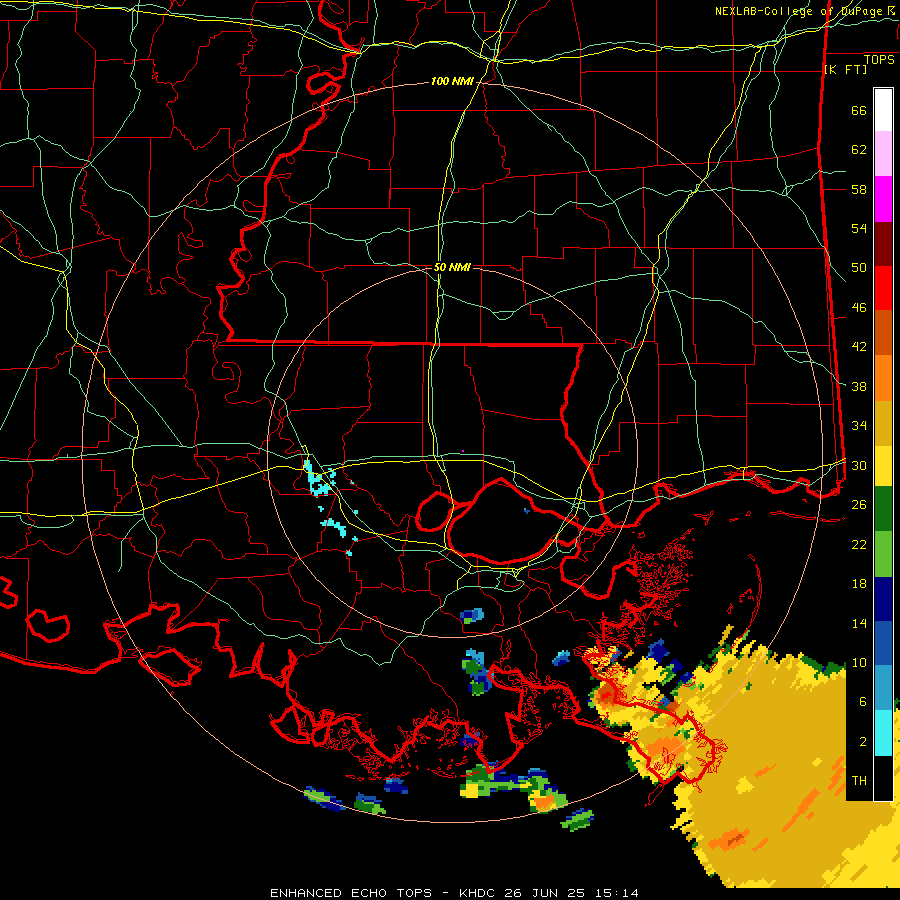Image resolution: width=900 pixels, height=900 pixels.
Task: Click the '34' legend value
Action: pos(859,426)
